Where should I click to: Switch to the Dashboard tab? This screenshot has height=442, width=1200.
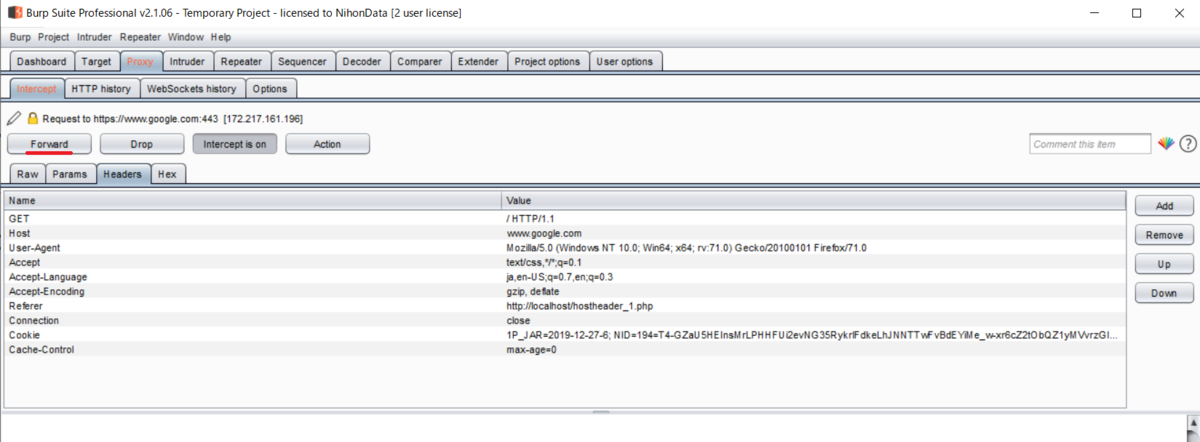[x=41, y=61]
